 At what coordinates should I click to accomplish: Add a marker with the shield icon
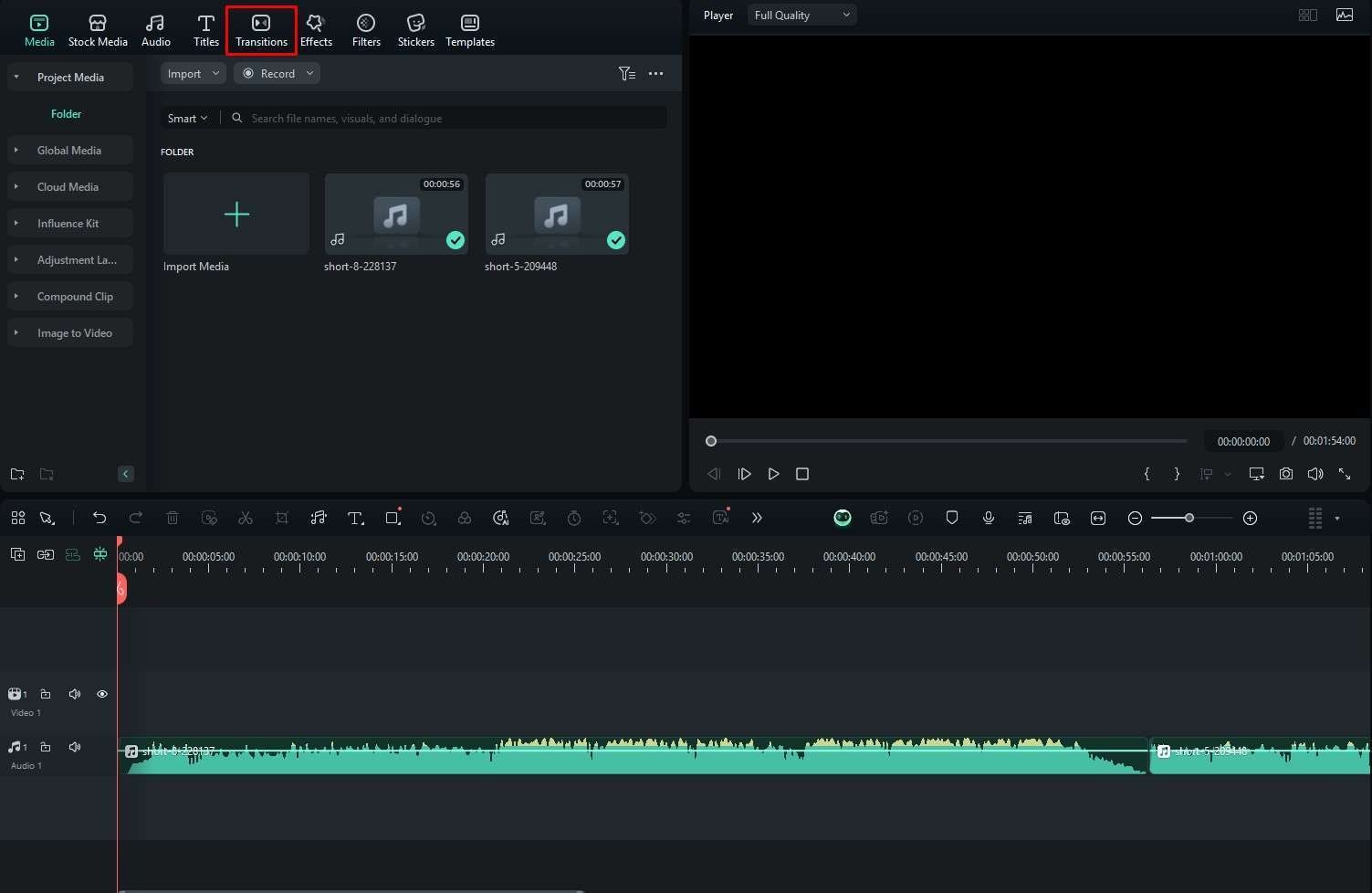(x=952, y=518)
